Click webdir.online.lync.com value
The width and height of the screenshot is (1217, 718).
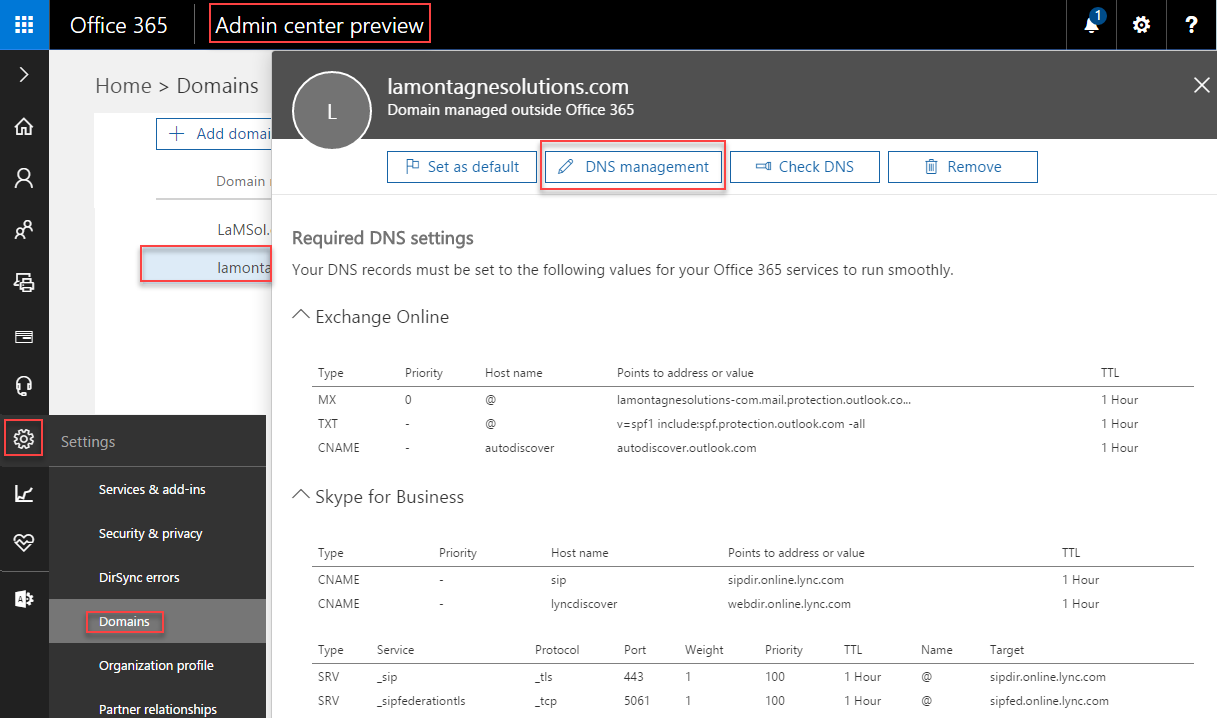[789, 604]
